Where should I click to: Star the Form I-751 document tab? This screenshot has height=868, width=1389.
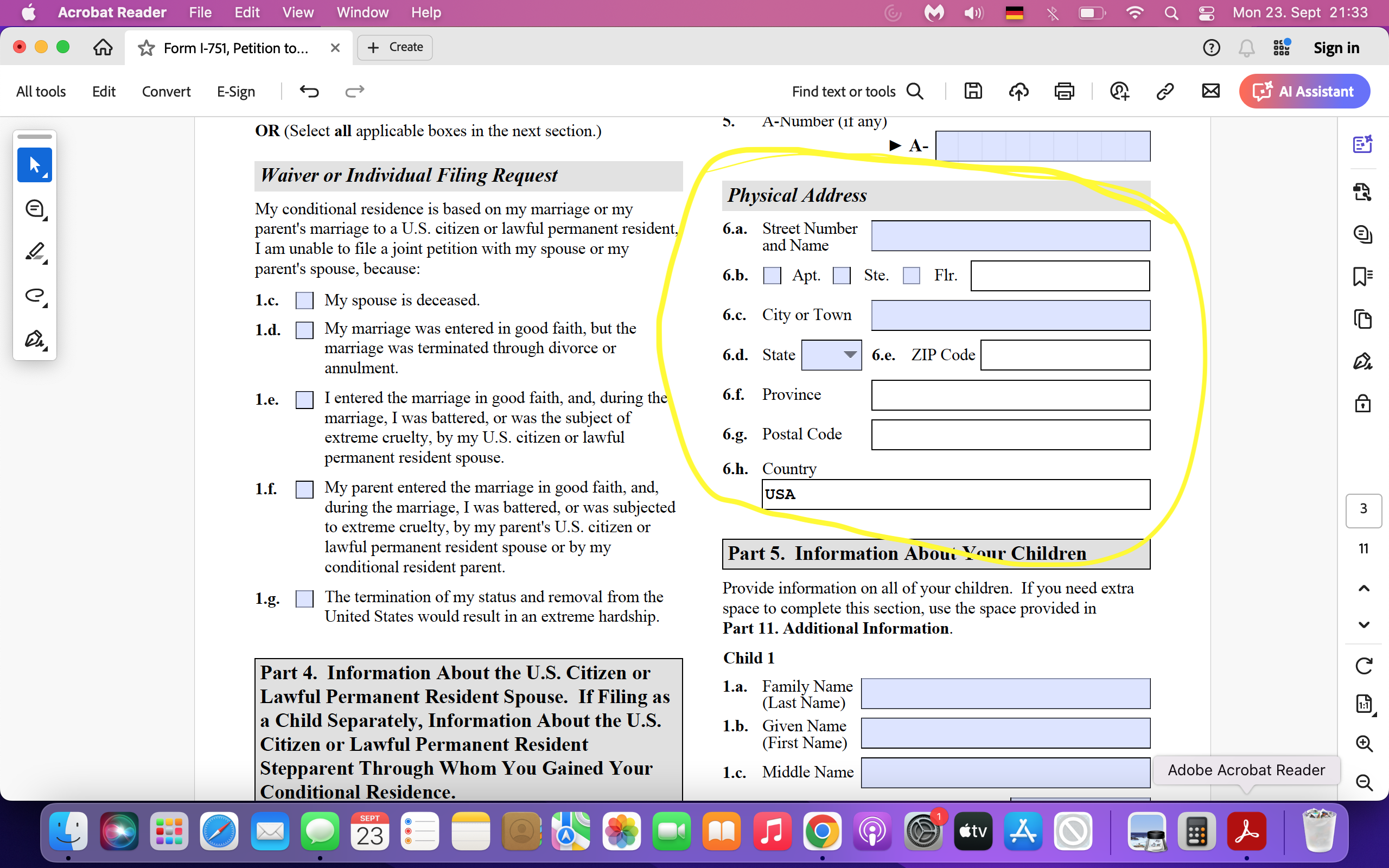tap(146, 48)
